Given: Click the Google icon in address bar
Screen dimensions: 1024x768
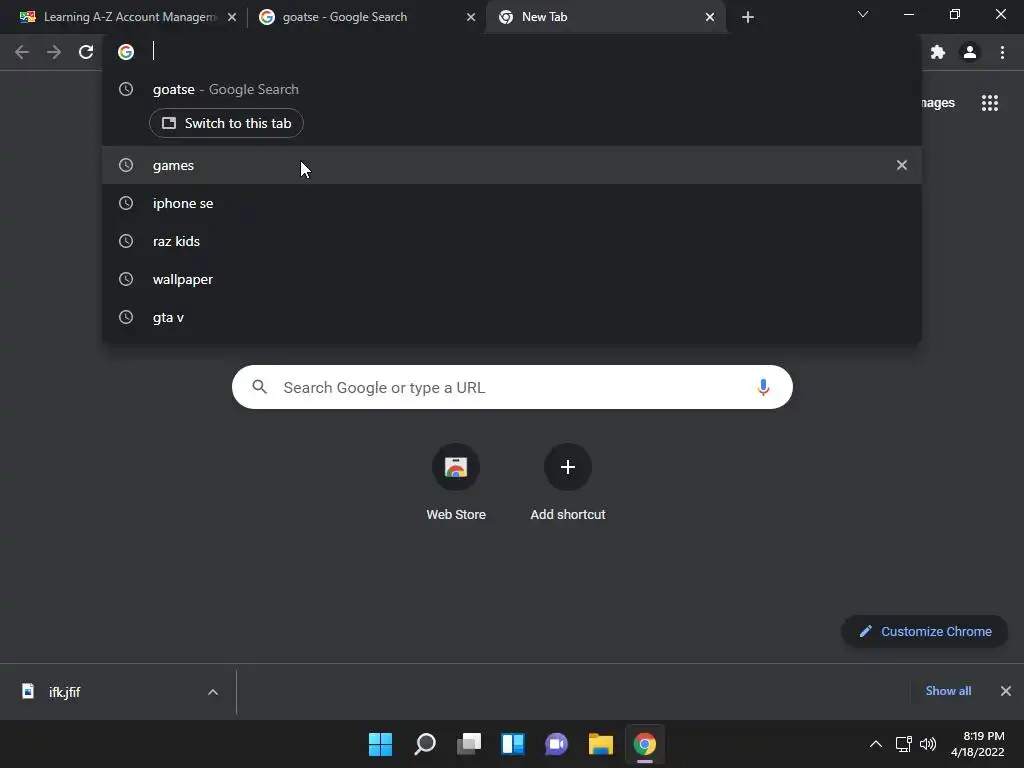Looking at the screenshot, I should (126, 52).
